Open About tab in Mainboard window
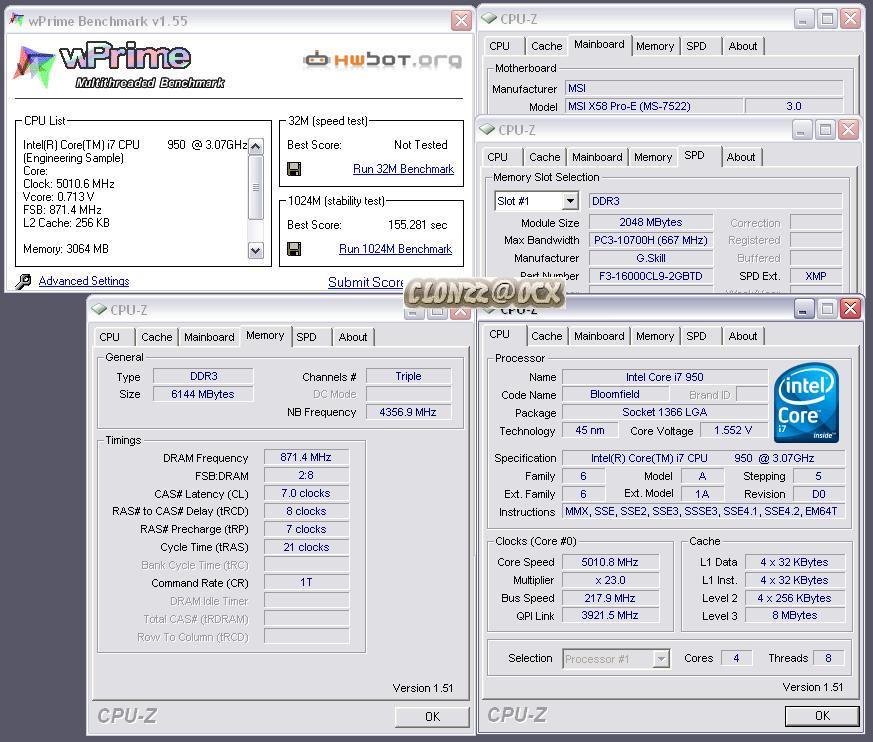Image resolution: width=873 pixels, height=742 pixels. coord(743,46)
